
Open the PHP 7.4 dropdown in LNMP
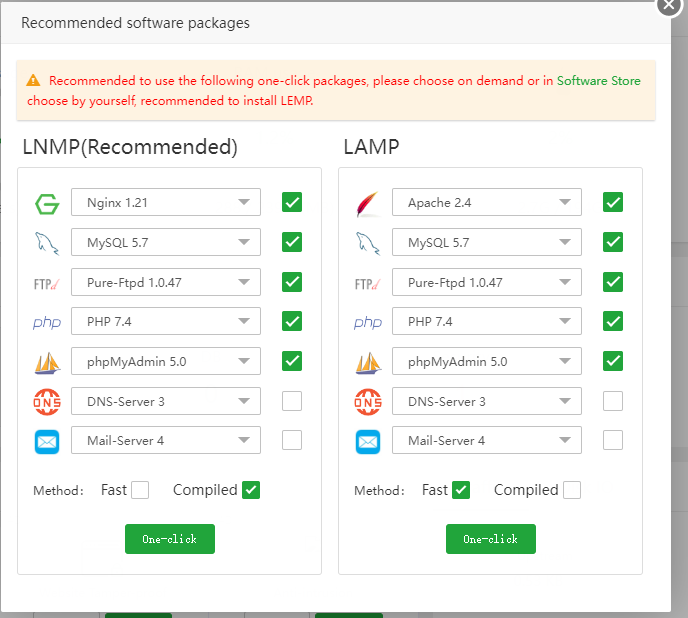166,322
